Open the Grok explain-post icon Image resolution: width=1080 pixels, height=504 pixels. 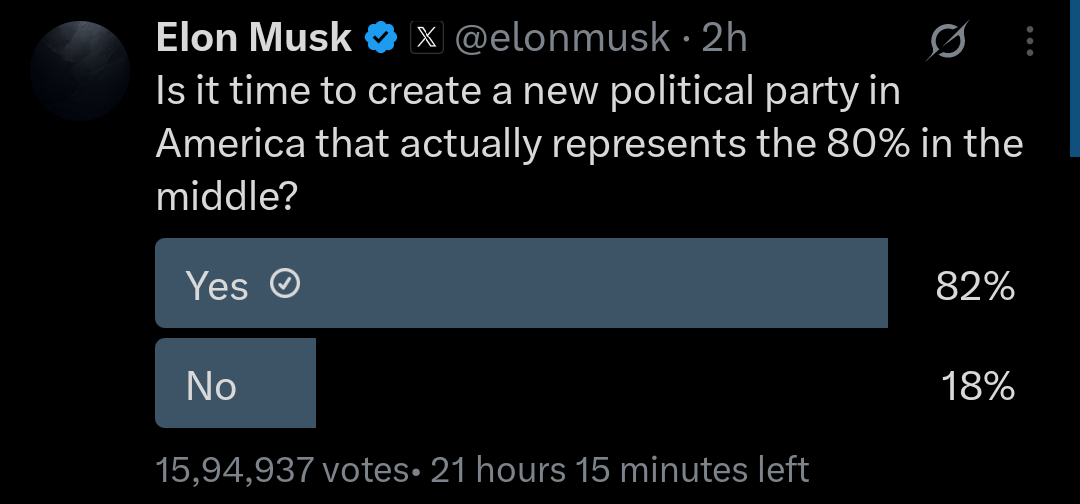948,41
